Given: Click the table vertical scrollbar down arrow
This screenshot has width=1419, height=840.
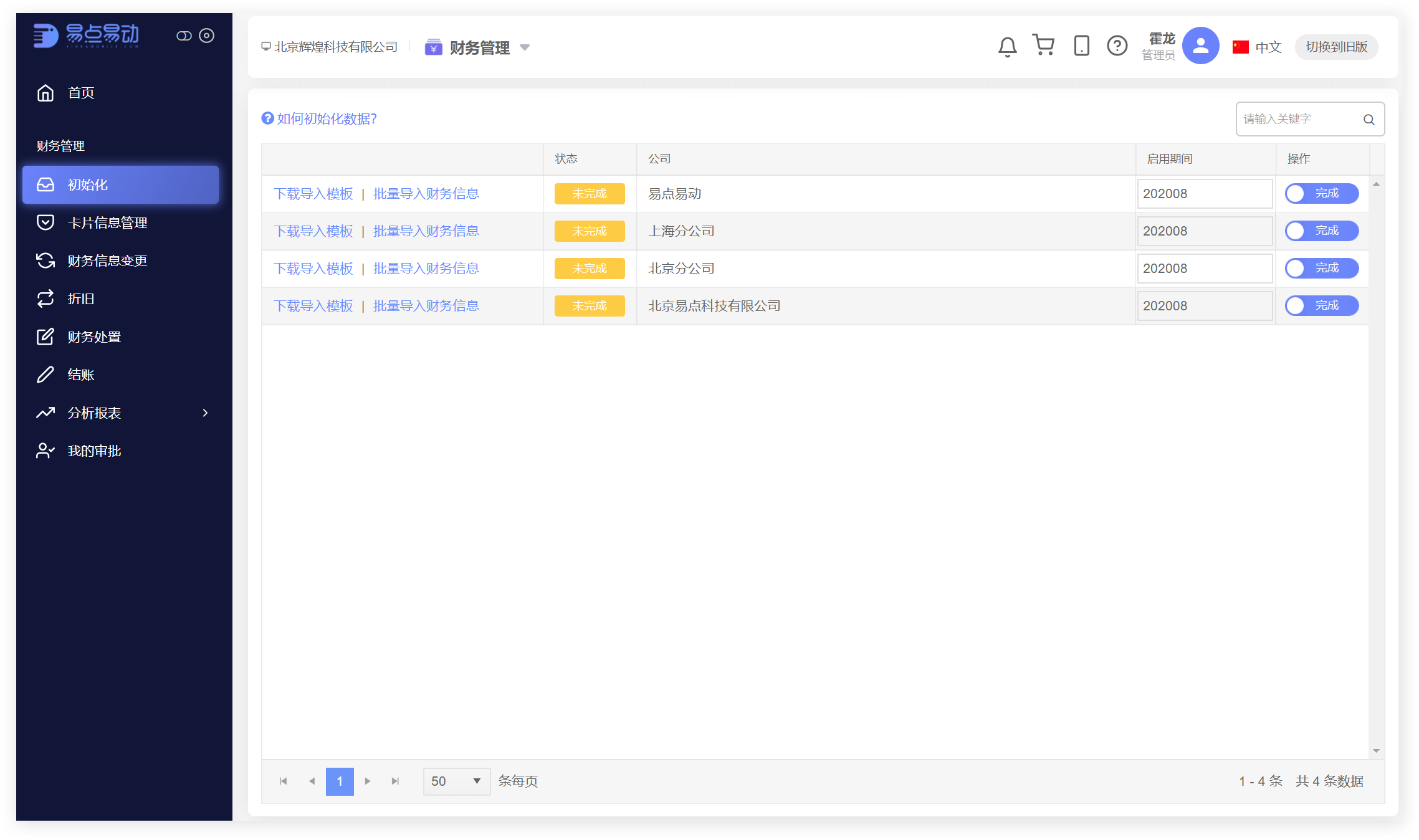Looking at the screenshot, I should pyautogui.click(x=1376, y=752).
